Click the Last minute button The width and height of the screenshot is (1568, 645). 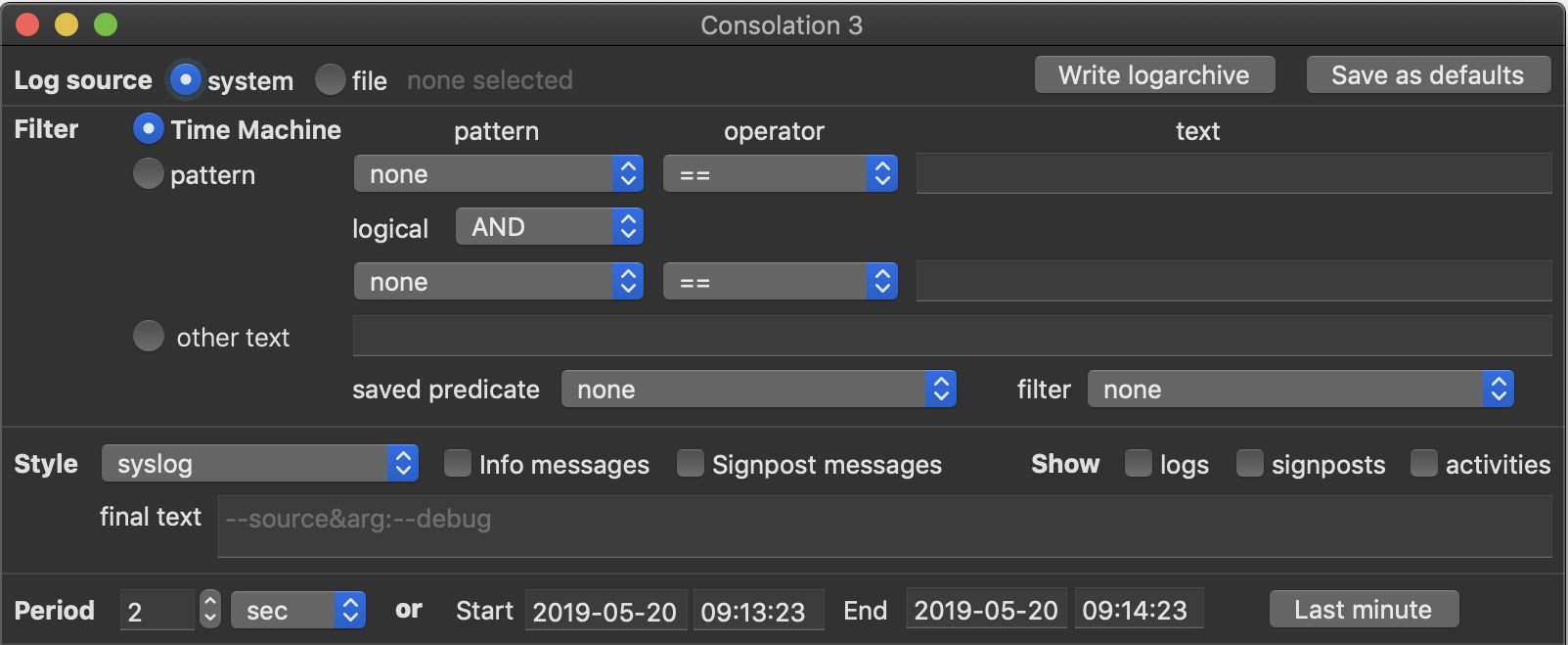1364,610
